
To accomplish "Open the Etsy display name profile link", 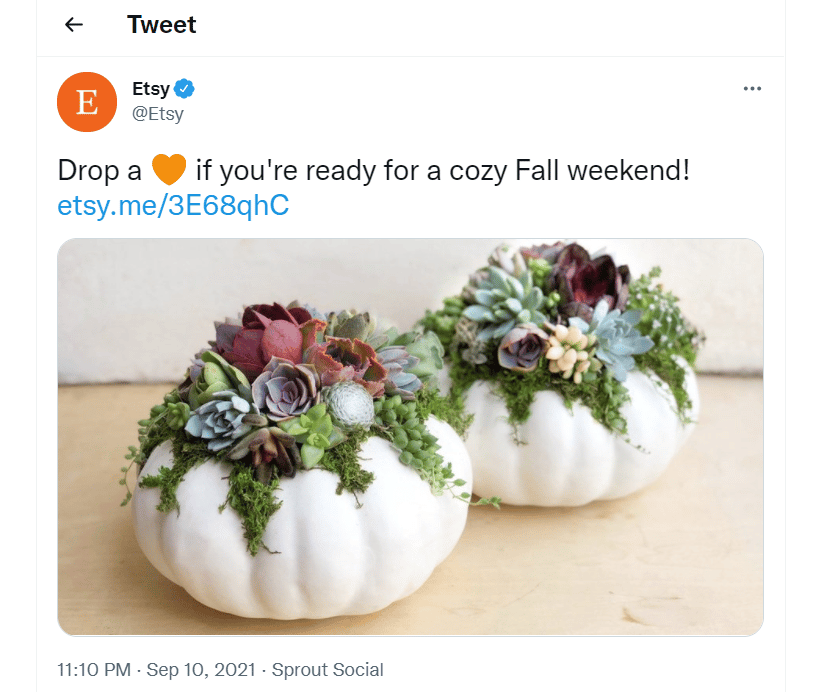I will (x=150, y=89).
